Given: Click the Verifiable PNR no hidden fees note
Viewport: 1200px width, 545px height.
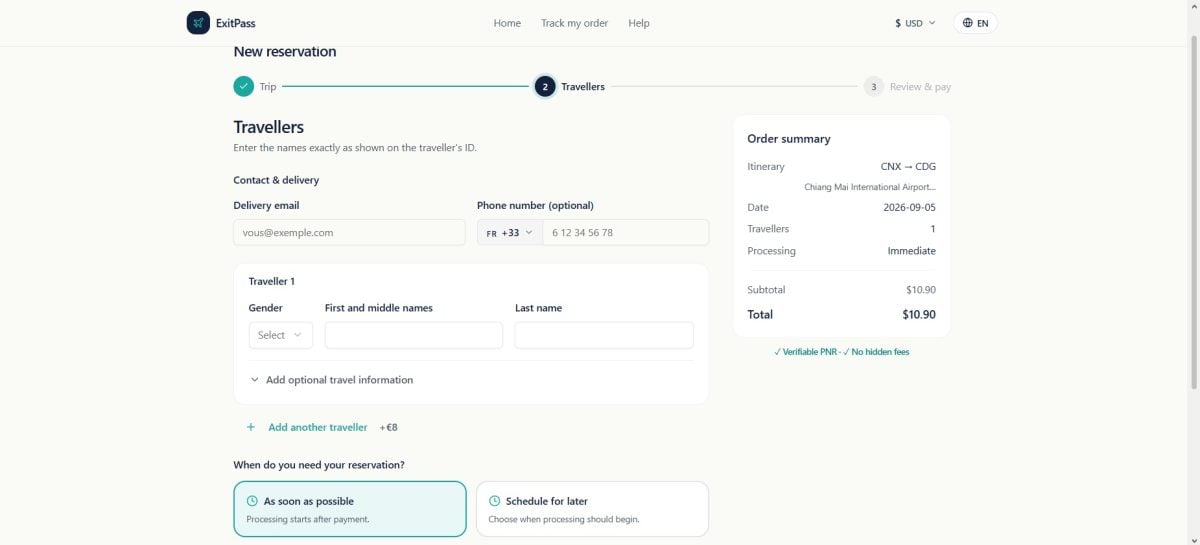Looking at the screenshot, I should [x=841, y=352].
